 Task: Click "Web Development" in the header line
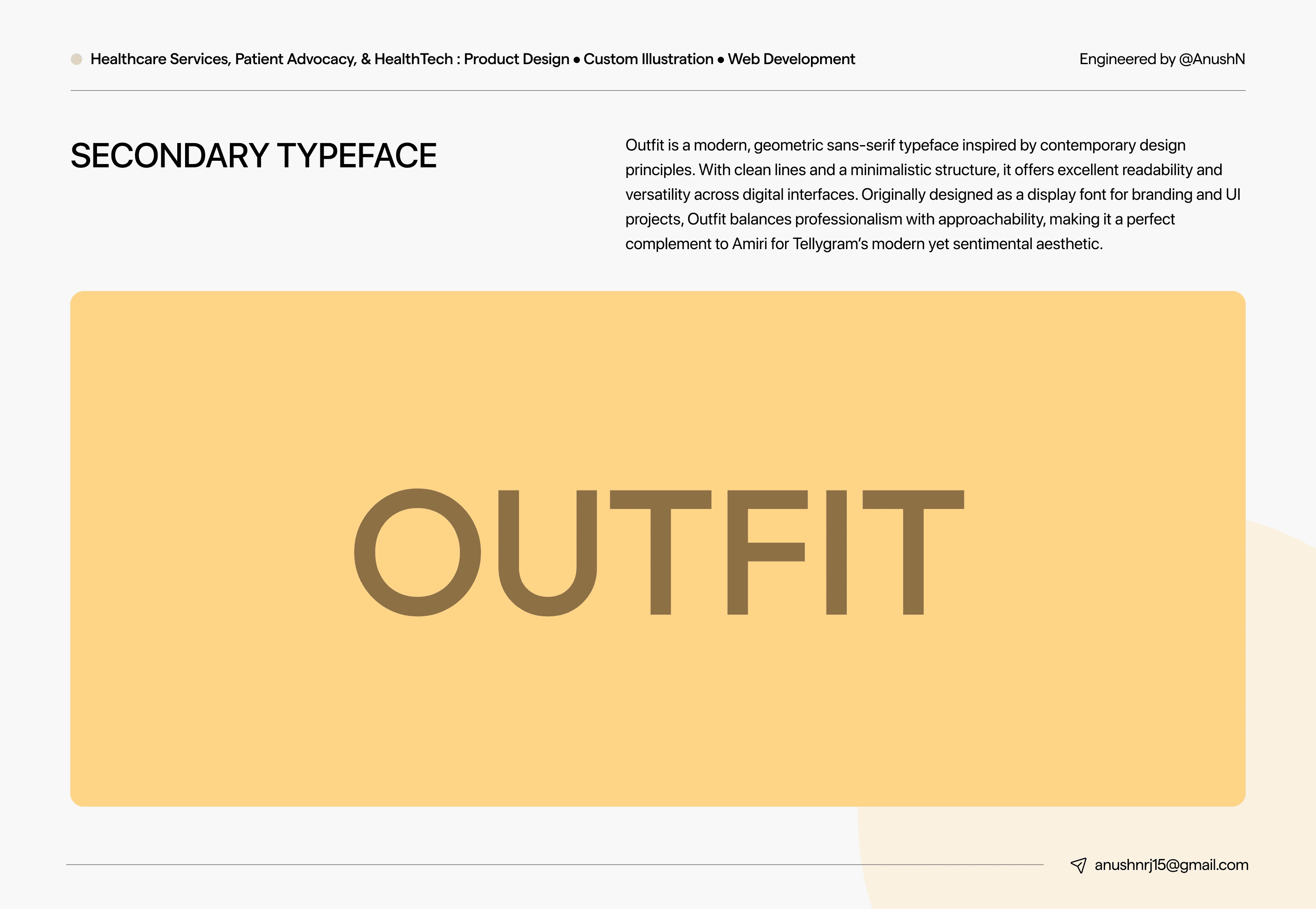pyautogui.click(x=791, y=59)
